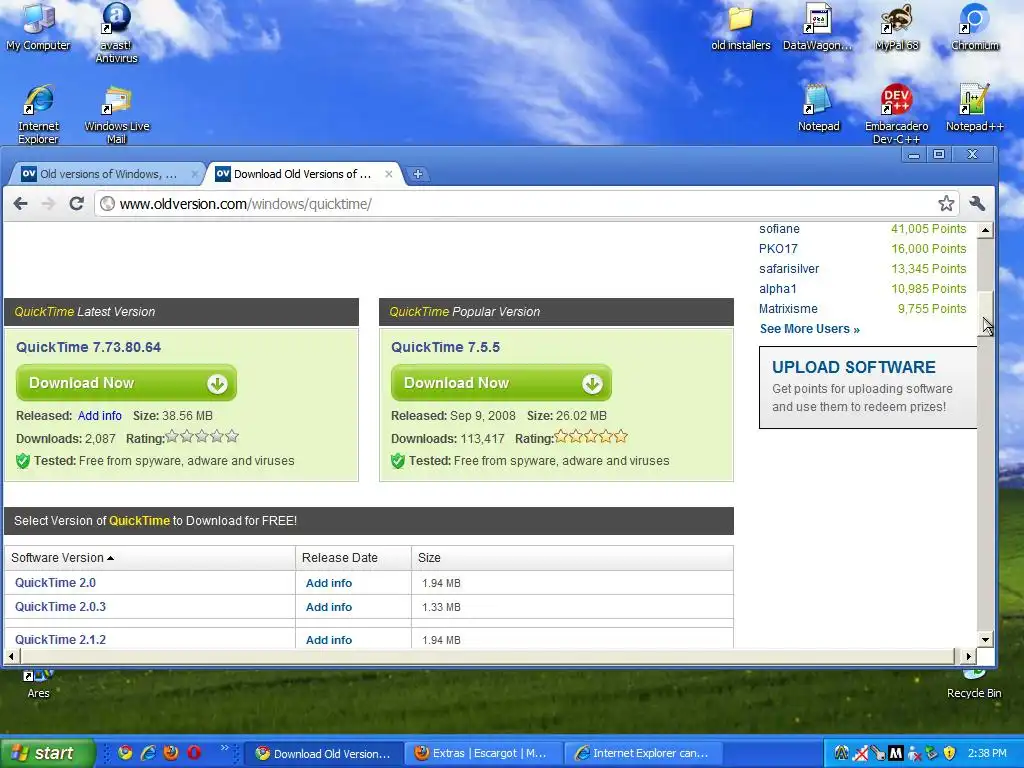Launch Embarcadero Dev-C++ desktop shortcut
The height and width of the screenshot is (768, 1024).
(896, 114)
